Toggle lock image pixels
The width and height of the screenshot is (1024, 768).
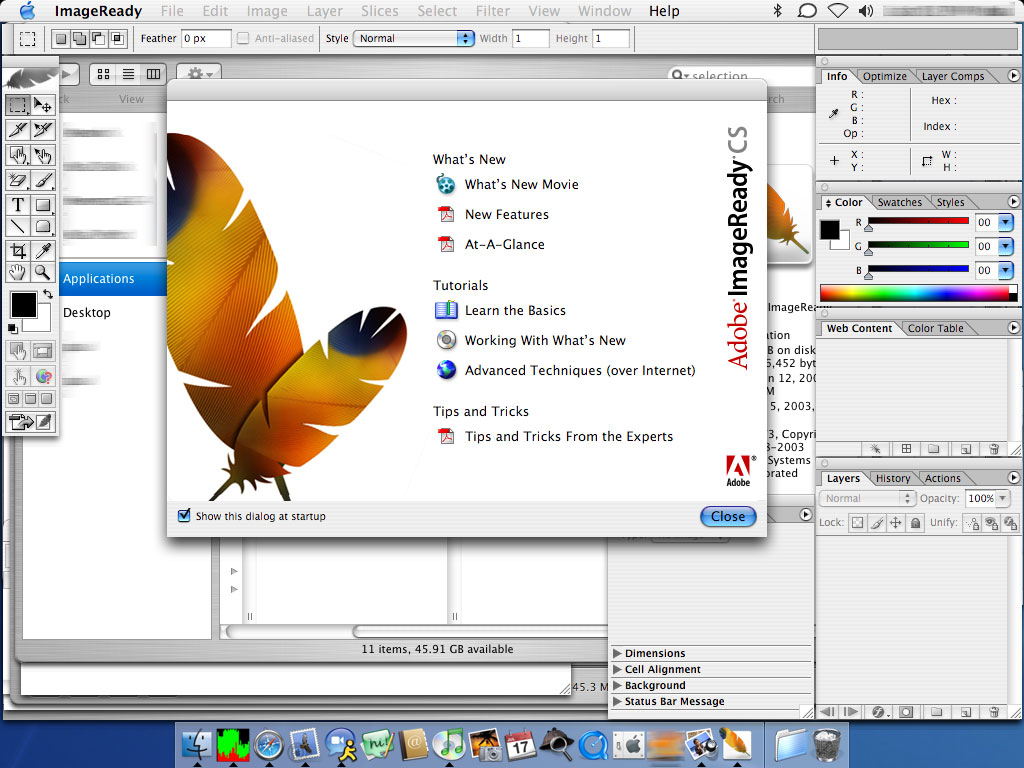click(x=877, y=522)
